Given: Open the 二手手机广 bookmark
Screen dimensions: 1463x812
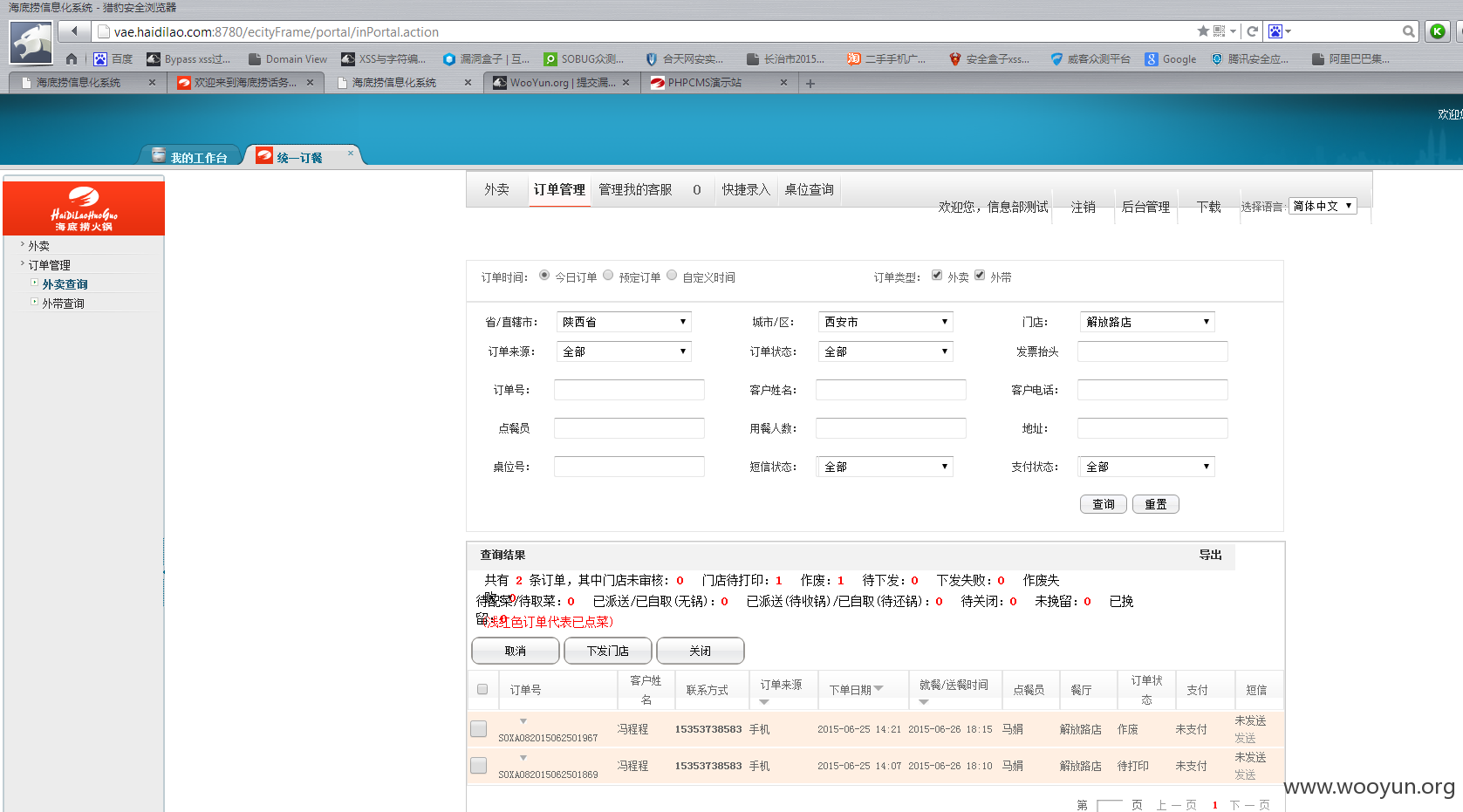Looking at the screenshot, I should (x=886, y=59).
